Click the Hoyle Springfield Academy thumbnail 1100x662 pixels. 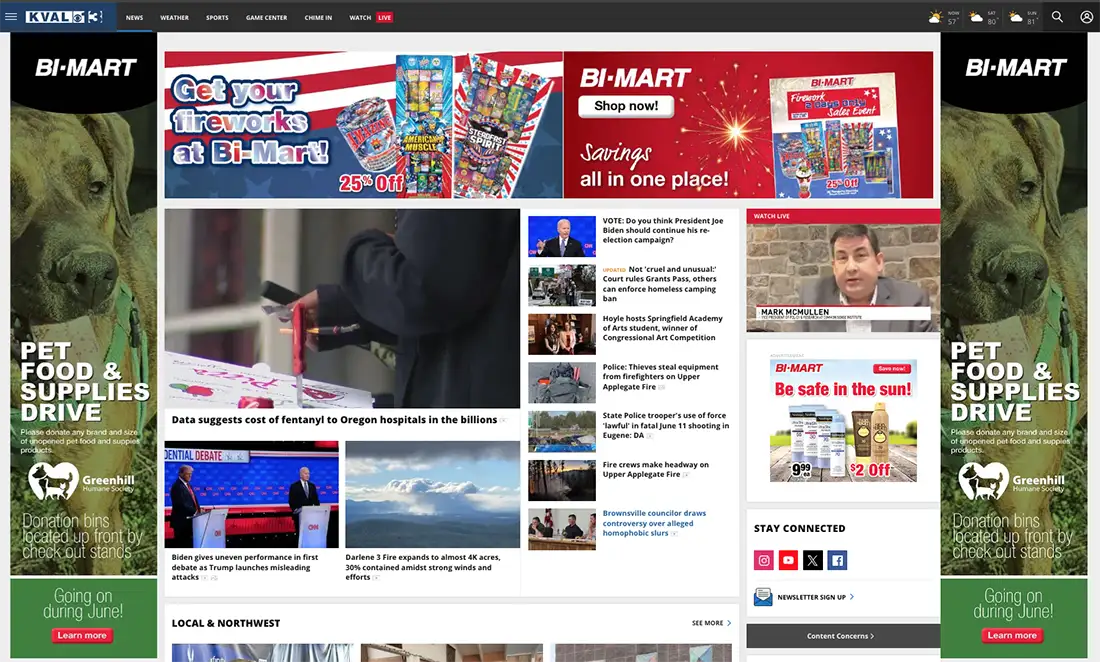click(x=561, y=334)
